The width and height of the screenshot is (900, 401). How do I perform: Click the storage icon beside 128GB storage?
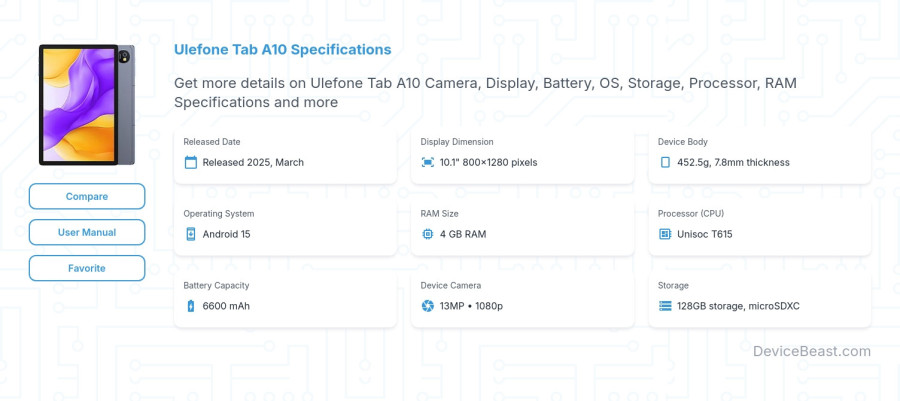click(665, 306)
